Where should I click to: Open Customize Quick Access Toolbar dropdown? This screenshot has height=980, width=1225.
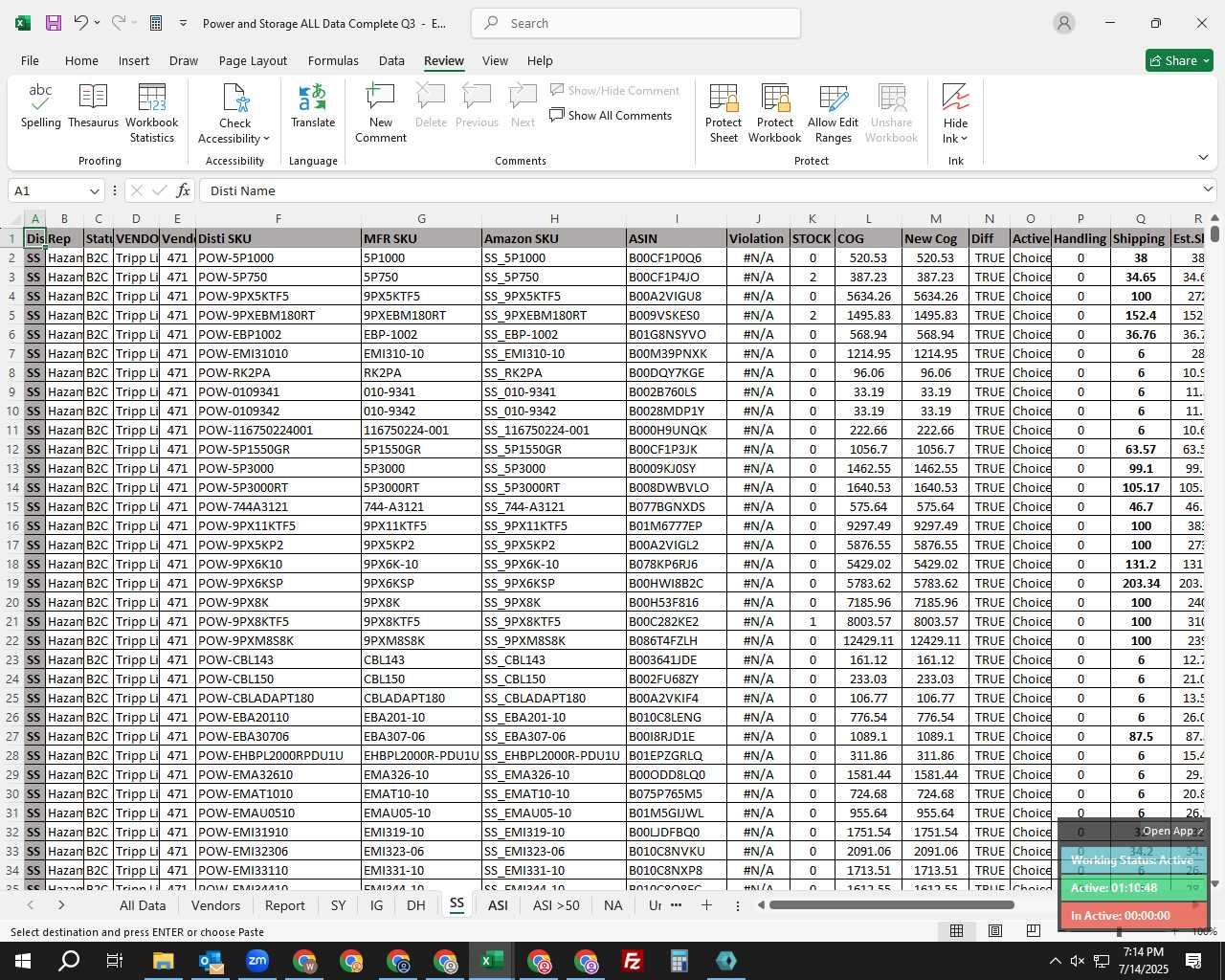pos(183,23)
